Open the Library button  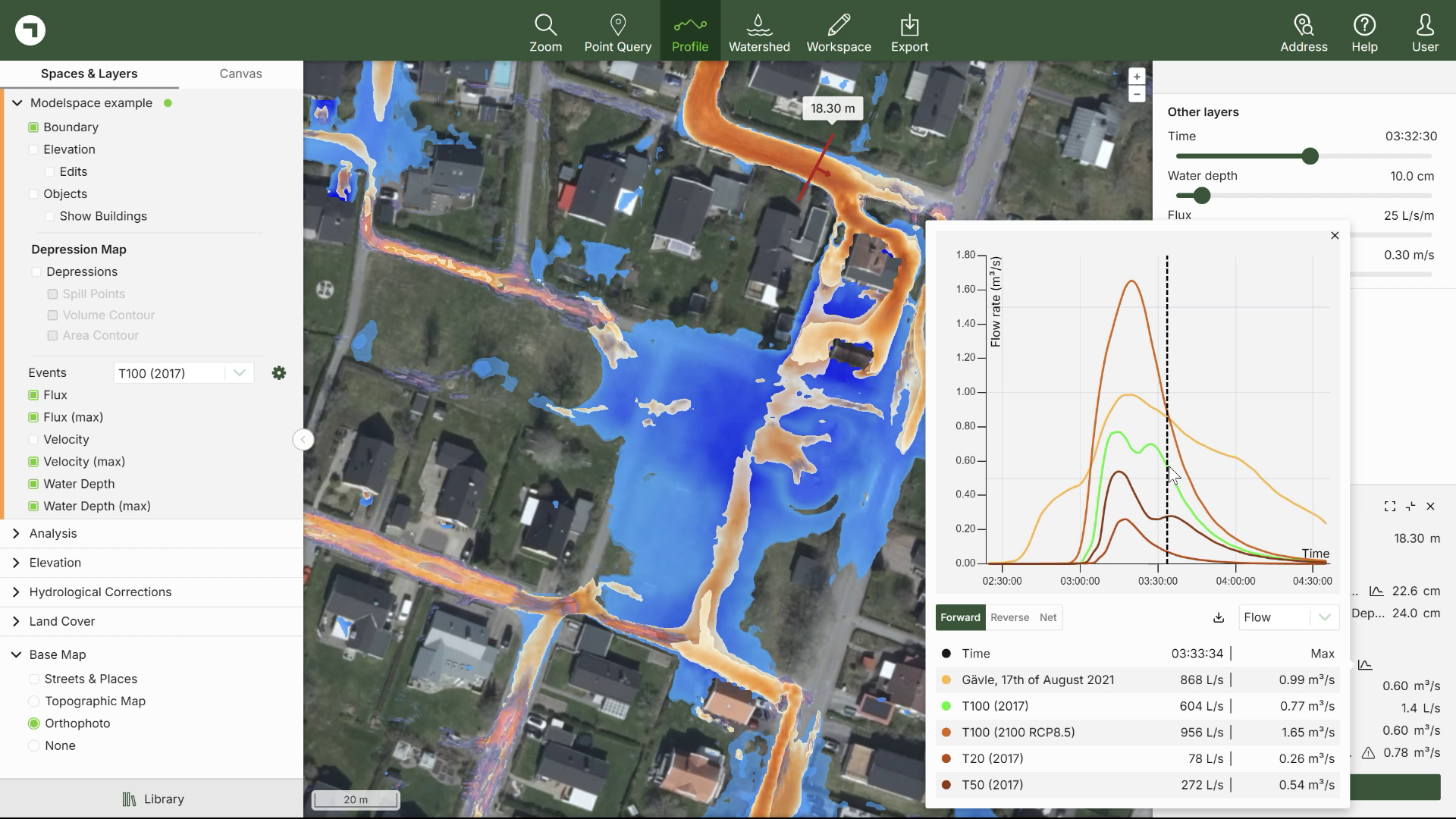[x=152, y=799]
